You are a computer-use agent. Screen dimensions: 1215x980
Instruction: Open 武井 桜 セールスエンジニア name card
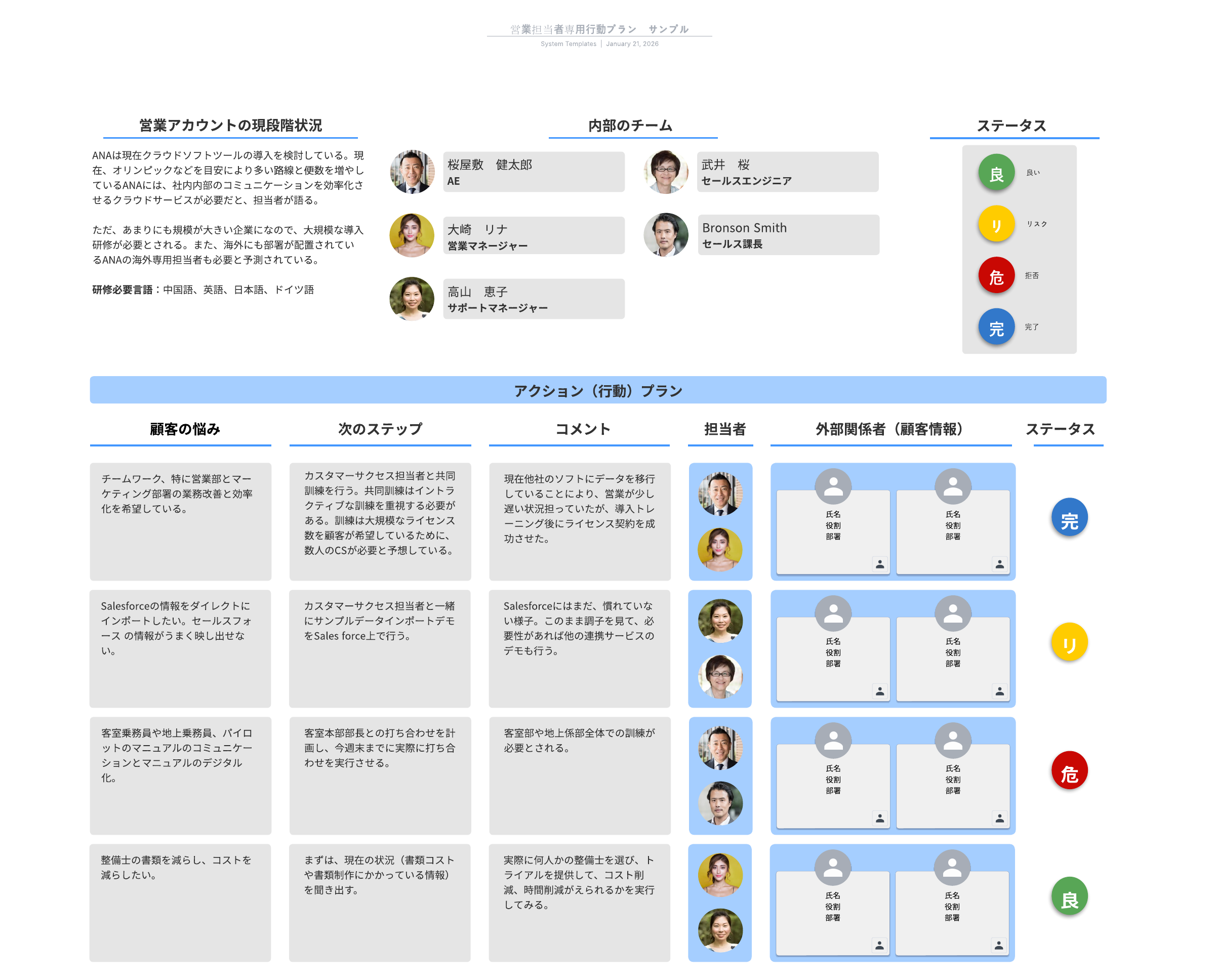point(787,172)
